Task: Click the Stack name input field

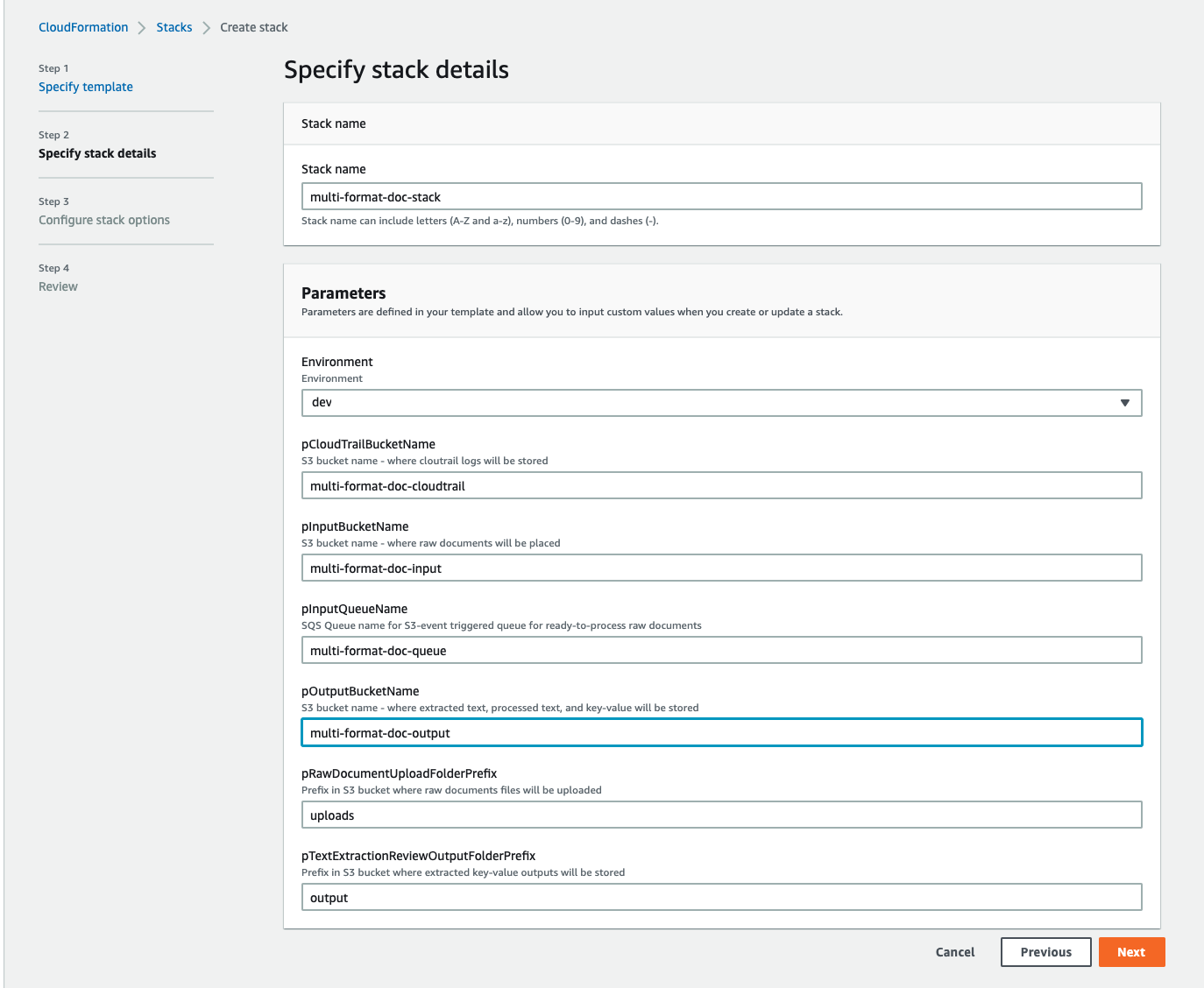Action: pos(721,196)
